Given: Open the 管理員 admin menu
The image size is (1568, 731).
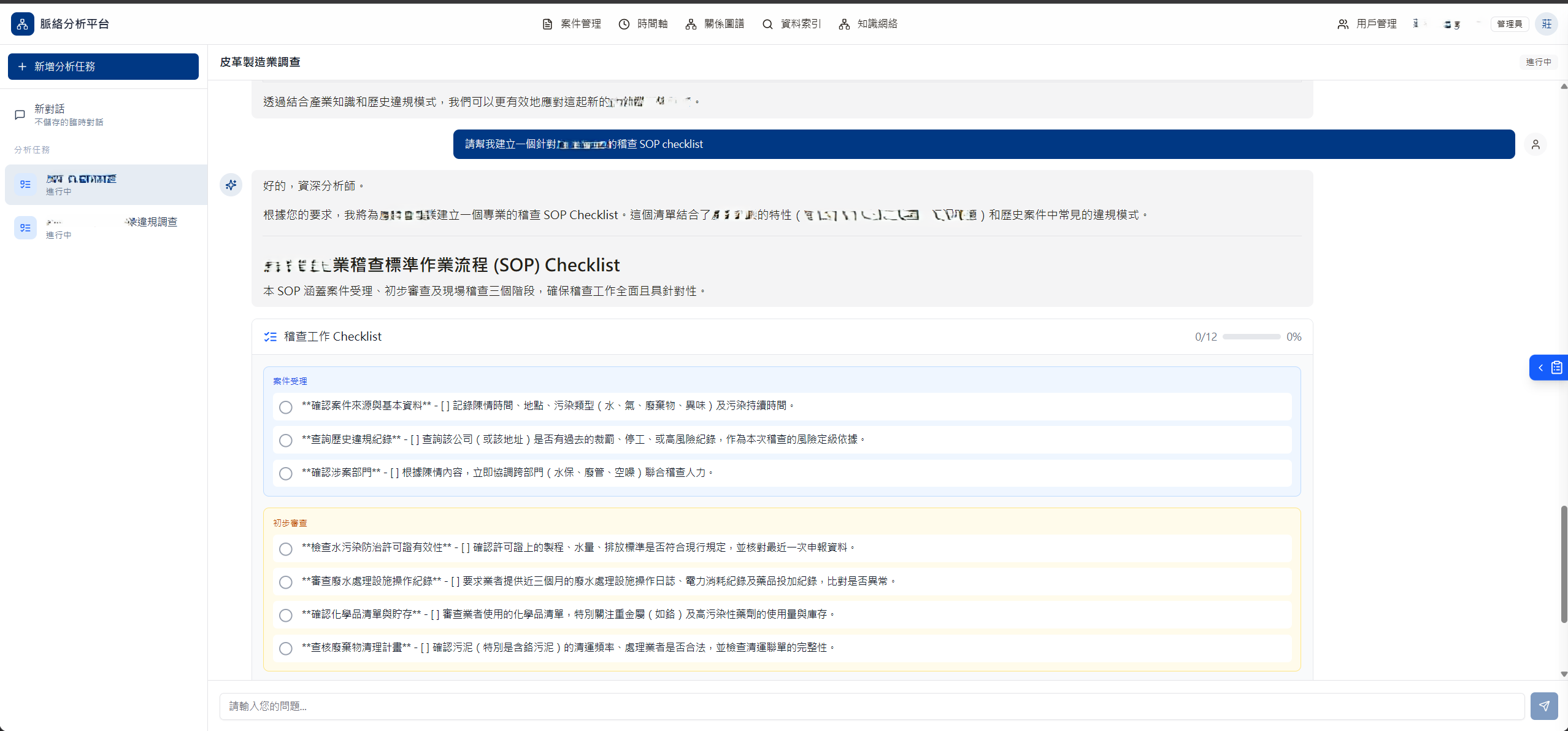Looking at the screenshot, I should pyautogui.click(x=1510, y=23).
